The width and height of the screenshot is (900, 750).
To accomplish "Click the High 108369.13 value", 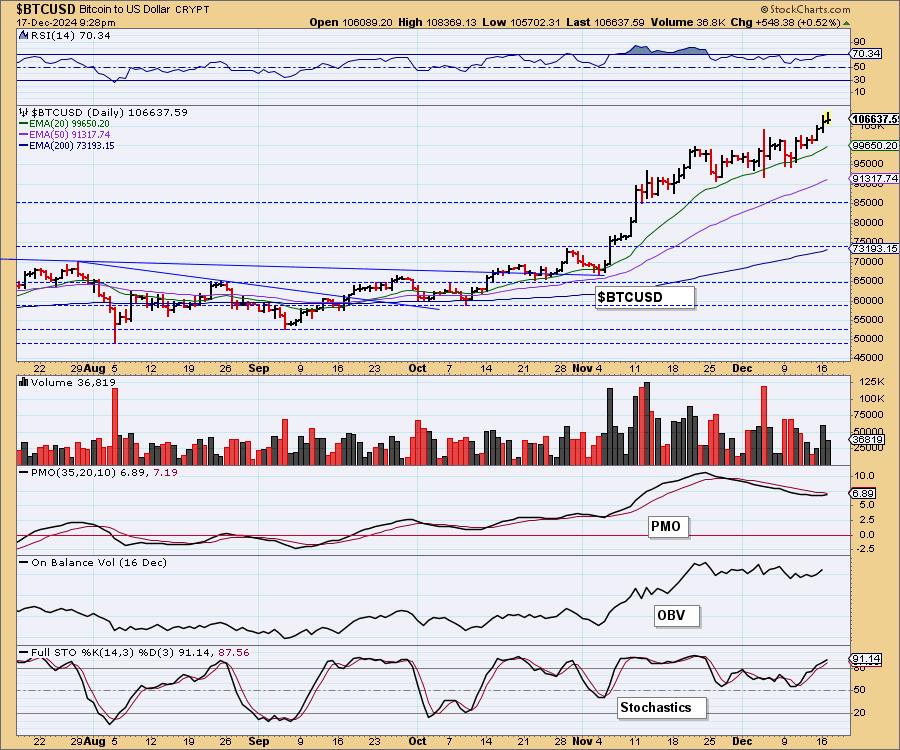I will pos(437,22).
